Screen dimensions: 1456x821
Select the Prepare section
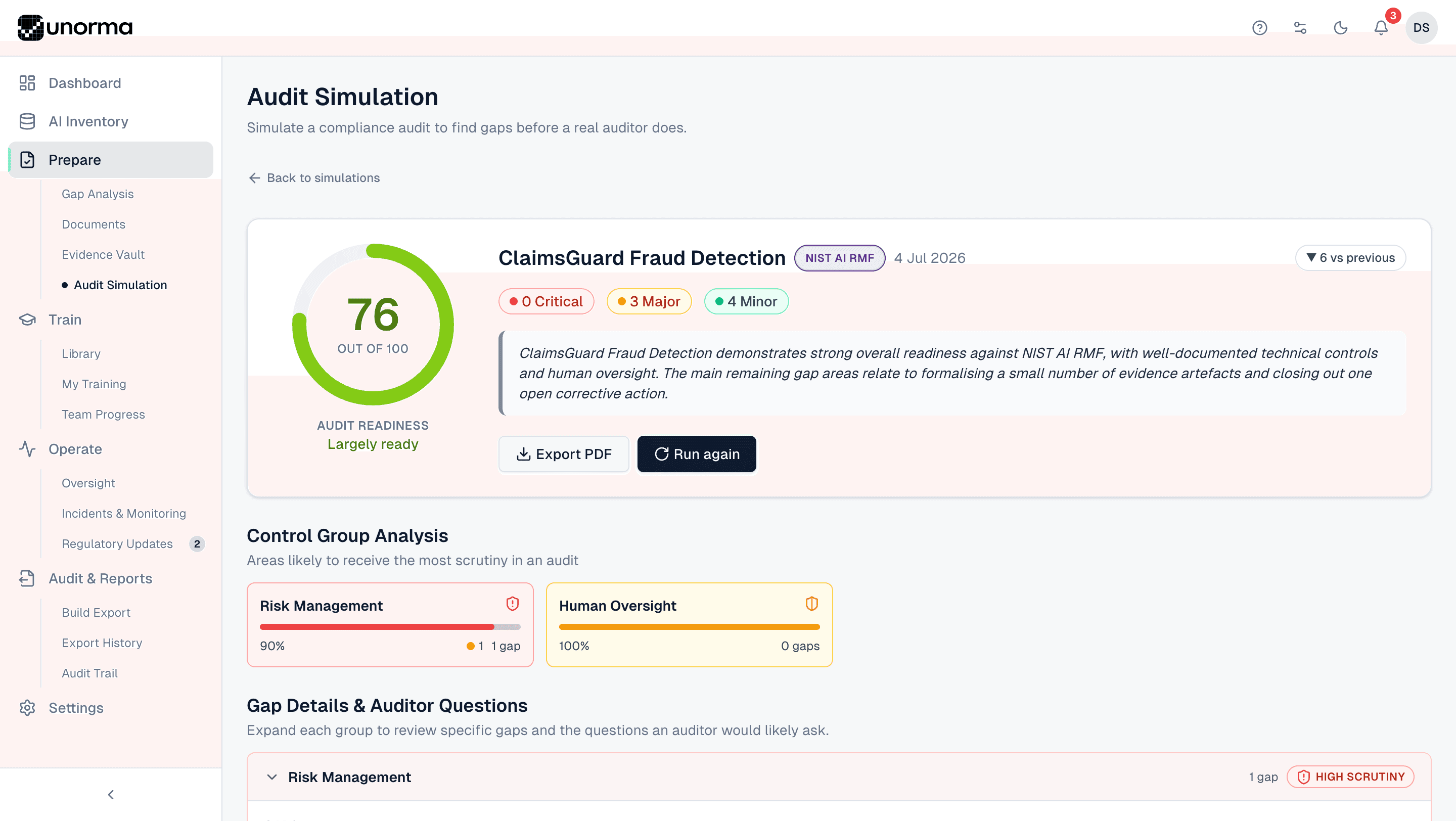111,160
